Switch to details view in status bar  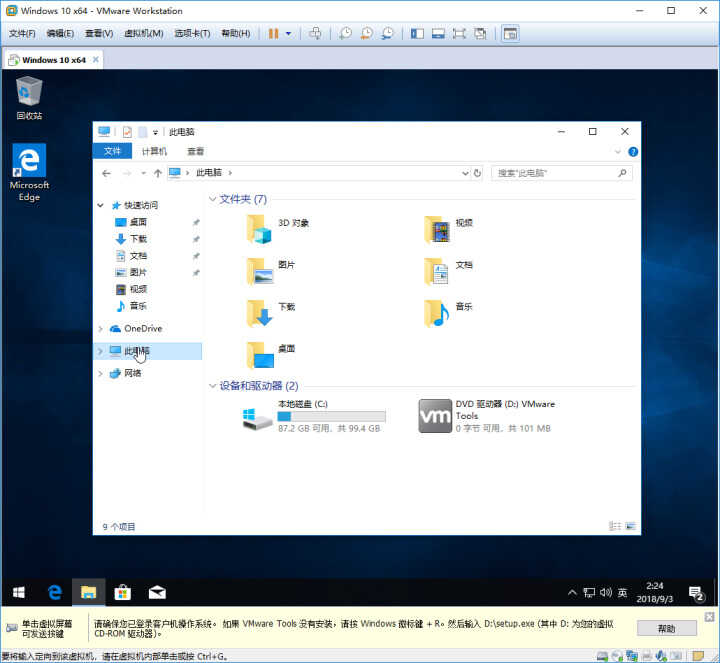(x=614, y=526)
